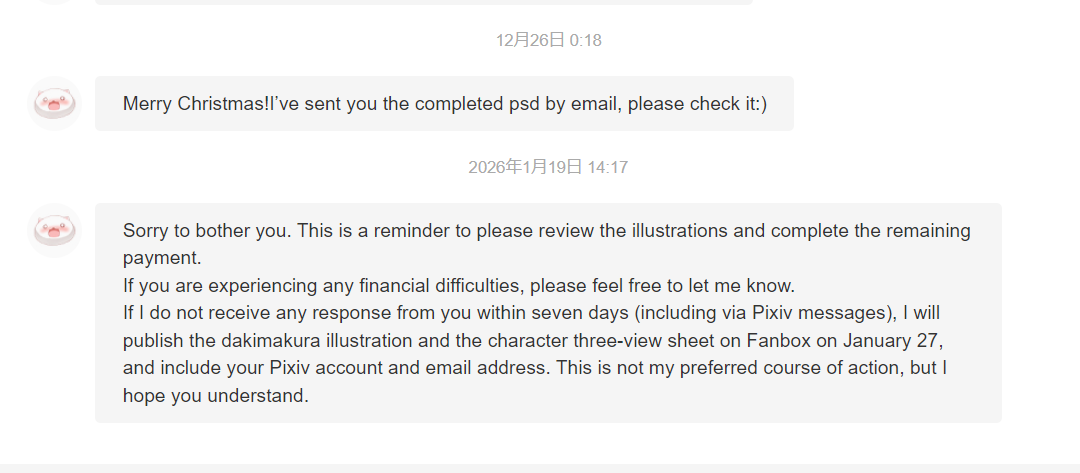Image resolution: width=1080 pixels, height=473 pixels.
Task: Click the 2026年1月19日 14:17 timestamp
Action: (548, 167)
